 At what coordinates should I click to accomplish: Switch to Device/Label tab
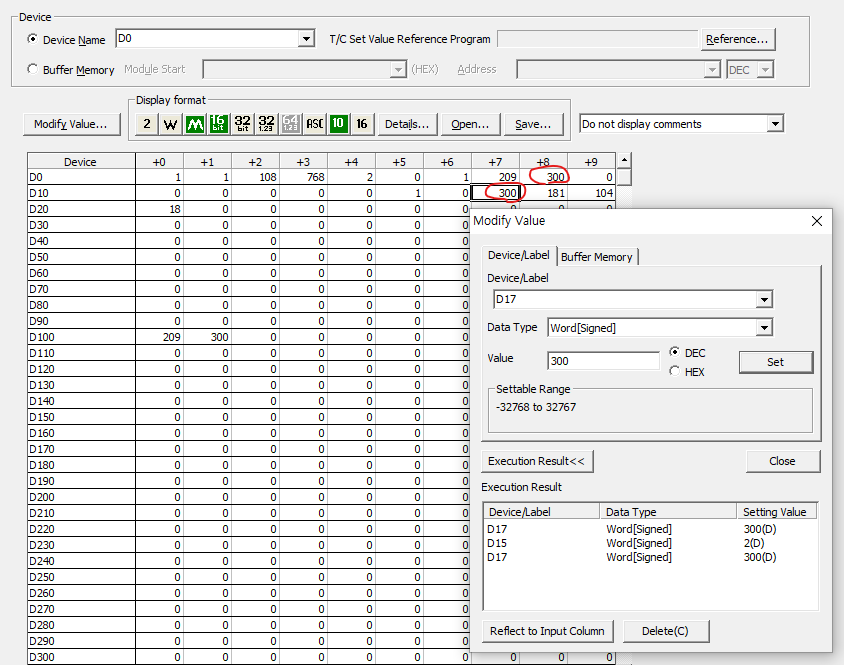[518, 255]
